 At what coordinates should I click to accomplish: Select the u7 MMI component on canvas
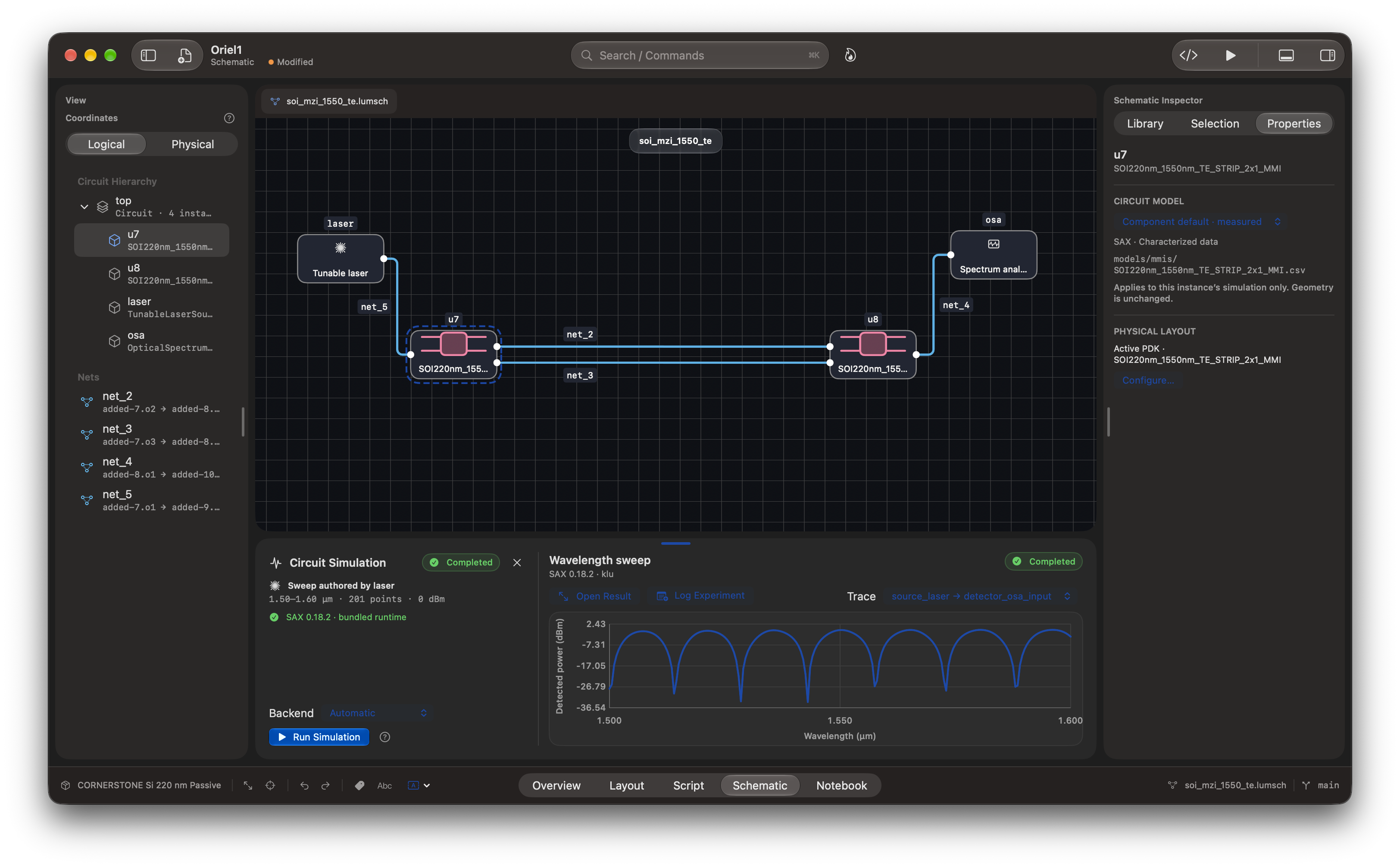point(453,354)
